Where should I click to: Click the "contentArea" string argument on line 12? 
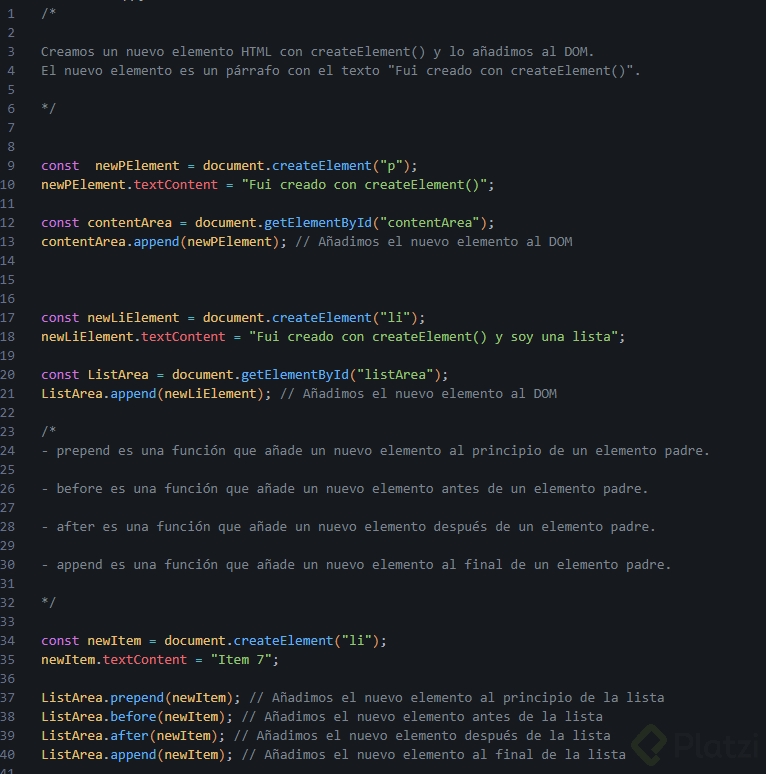click(429, 223)
